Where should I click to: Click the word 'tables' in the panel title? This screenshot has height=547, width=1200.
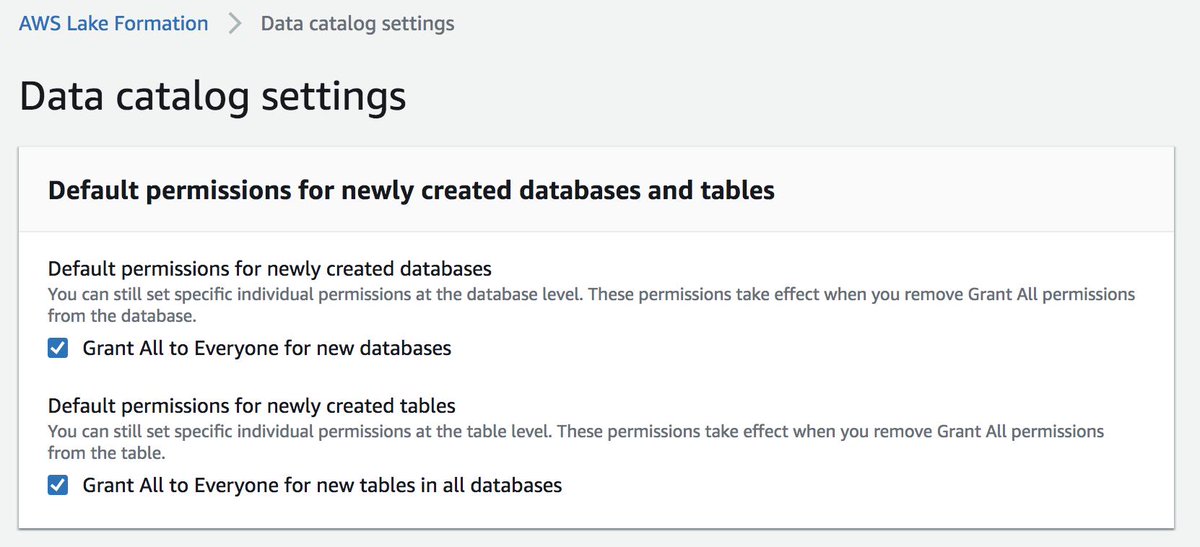click(x=739, y=190)
